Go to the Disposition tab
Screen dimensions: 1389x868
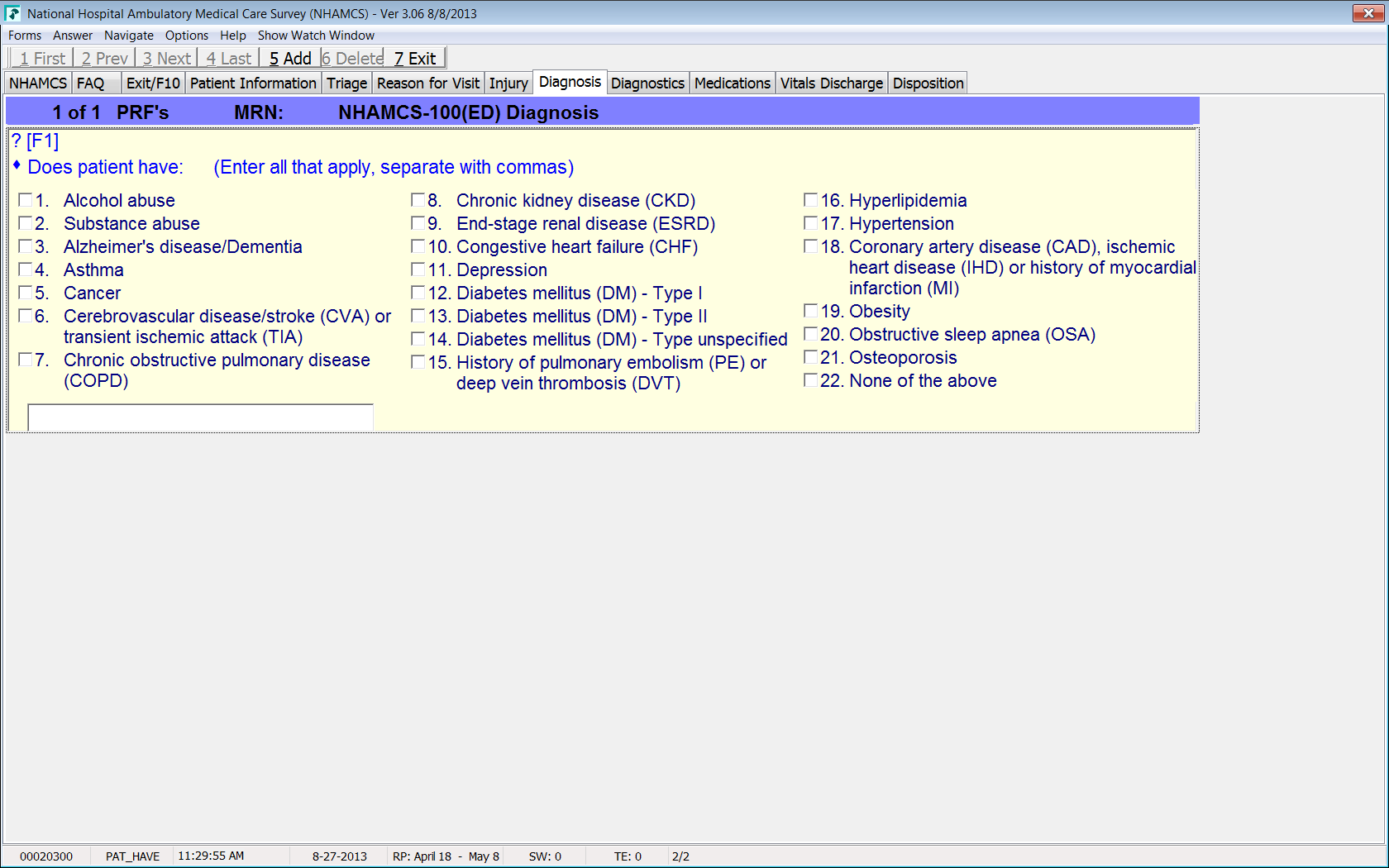pyautogui.click(x=928, y=83)
